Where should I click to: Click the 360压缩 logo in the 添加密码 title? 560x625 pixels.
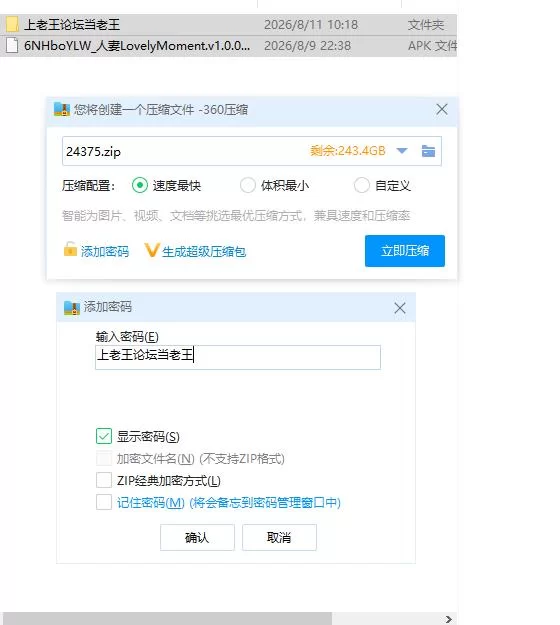(72, 307)
